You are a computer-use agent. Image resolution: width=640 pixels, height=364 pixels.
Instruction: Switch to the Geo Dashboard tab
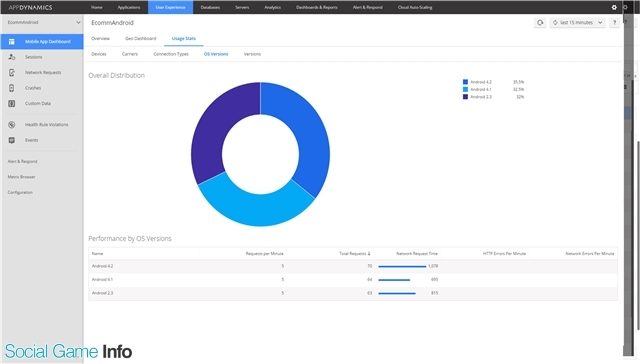pos(140,38)
